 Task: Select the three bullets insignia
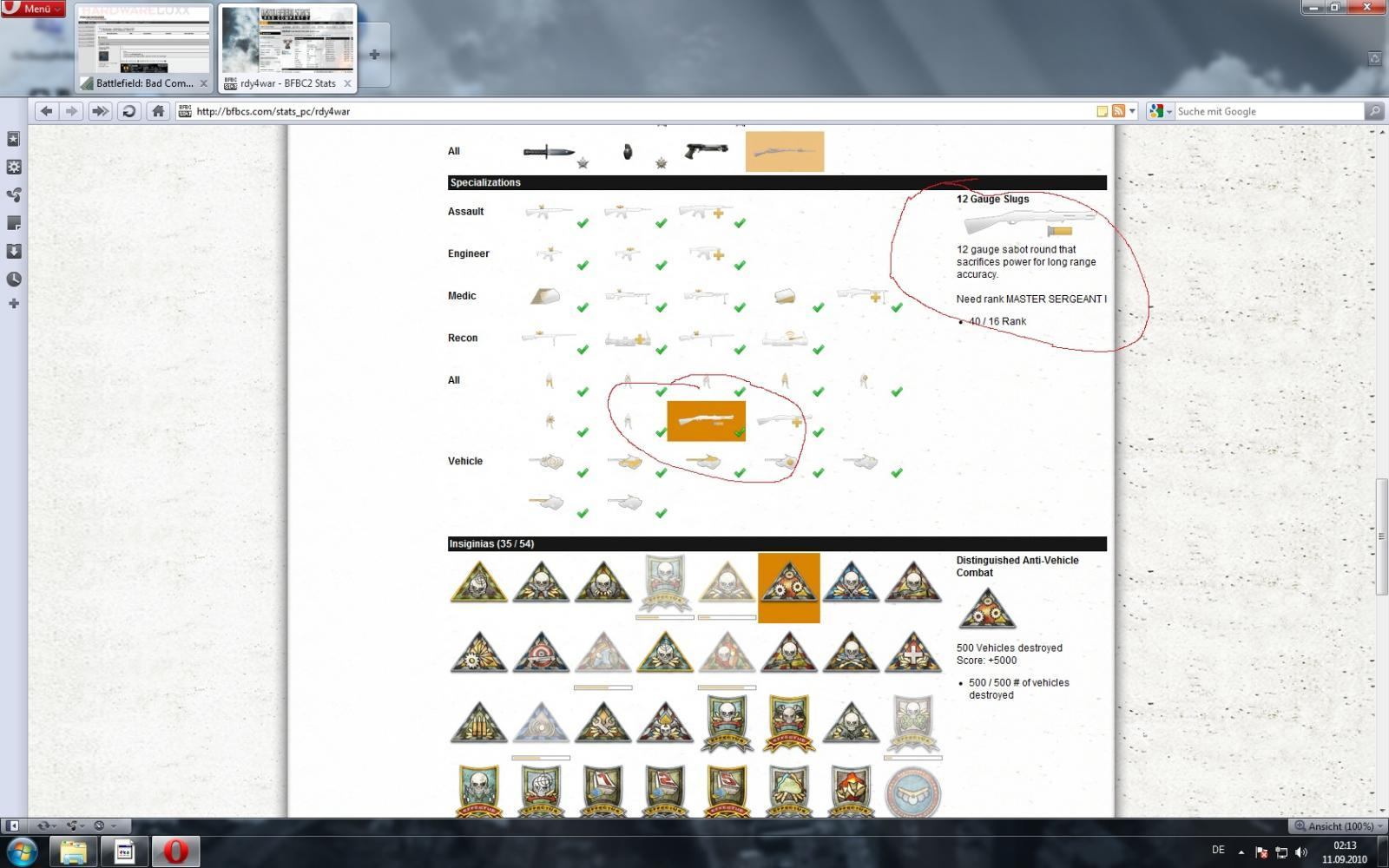pos(479,722)
